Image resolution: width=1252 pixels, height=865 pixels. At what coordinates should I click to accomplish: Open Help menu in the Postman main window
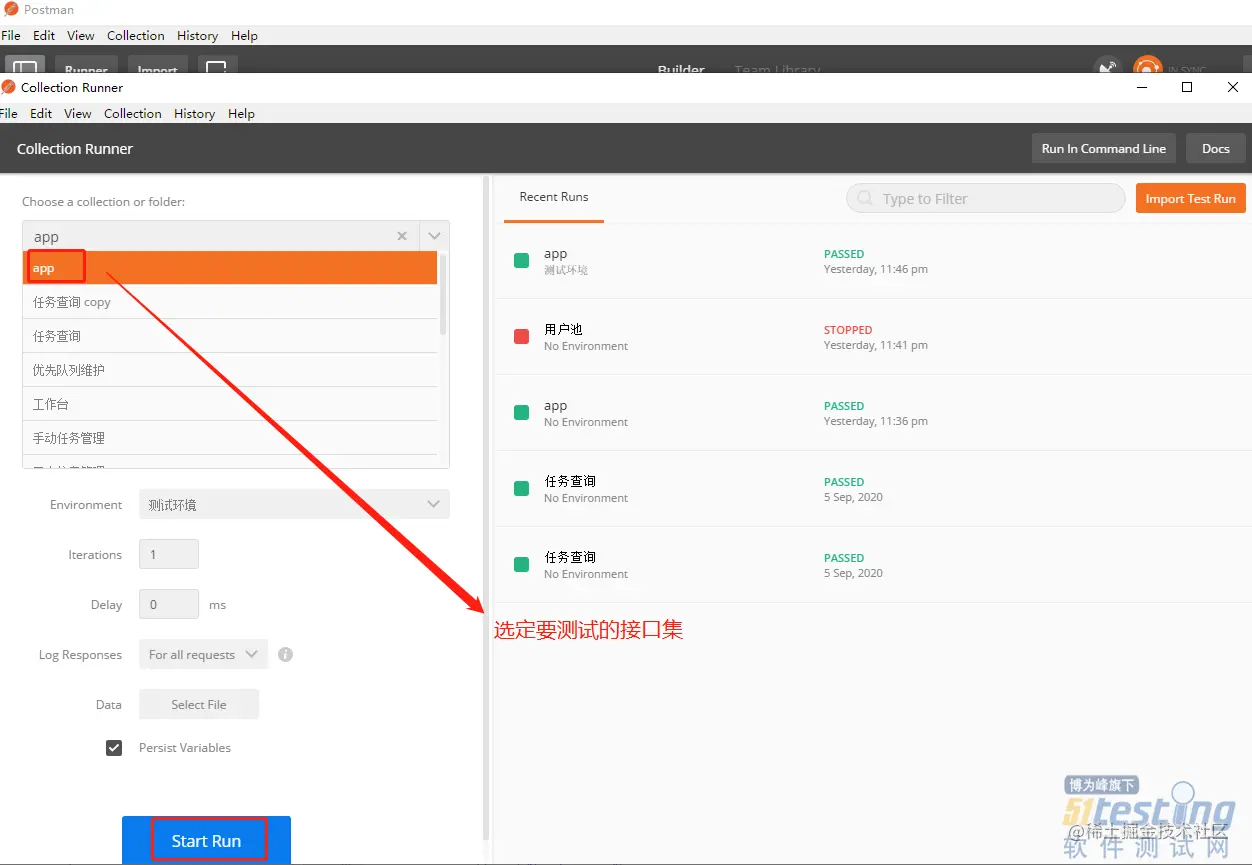(244, 35)
